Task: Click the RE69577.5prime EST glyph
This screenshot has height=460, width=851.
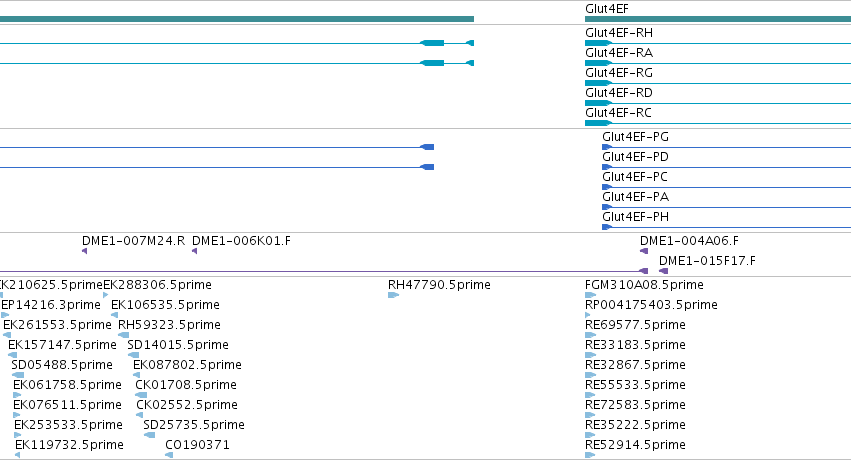Action: (x=590, y=335)
